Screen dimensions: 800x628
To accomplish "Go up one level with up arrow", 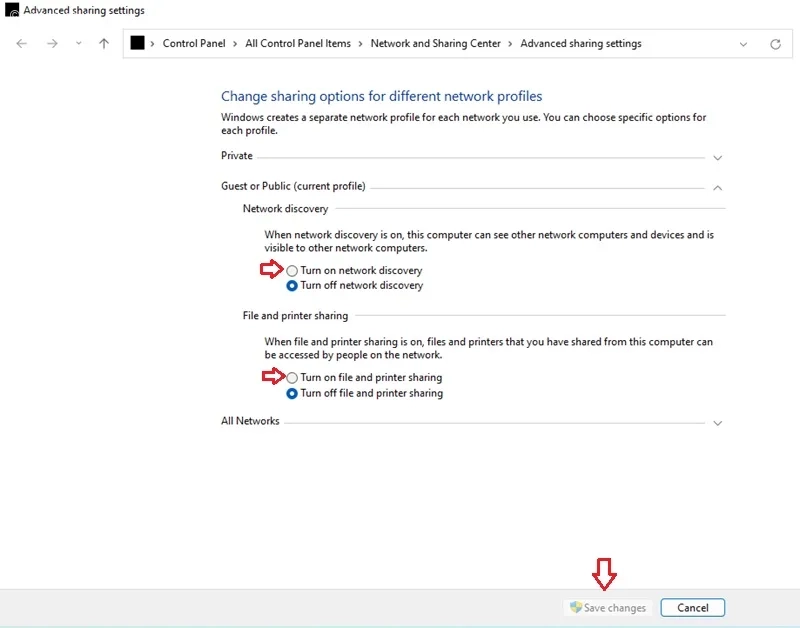I will tap(104, 44).
